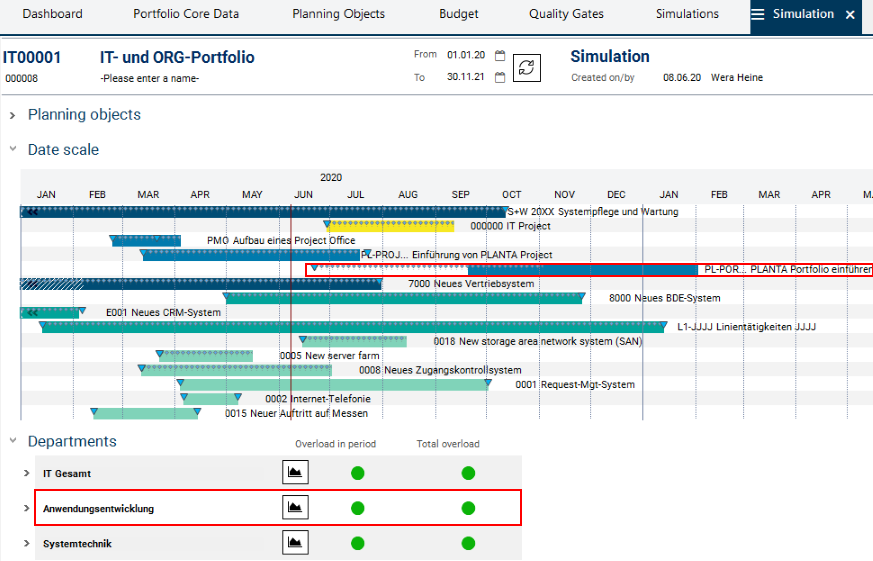Close the Simulation tab with X
This screenshot has height=561, width=873.
tap(850, 15)
